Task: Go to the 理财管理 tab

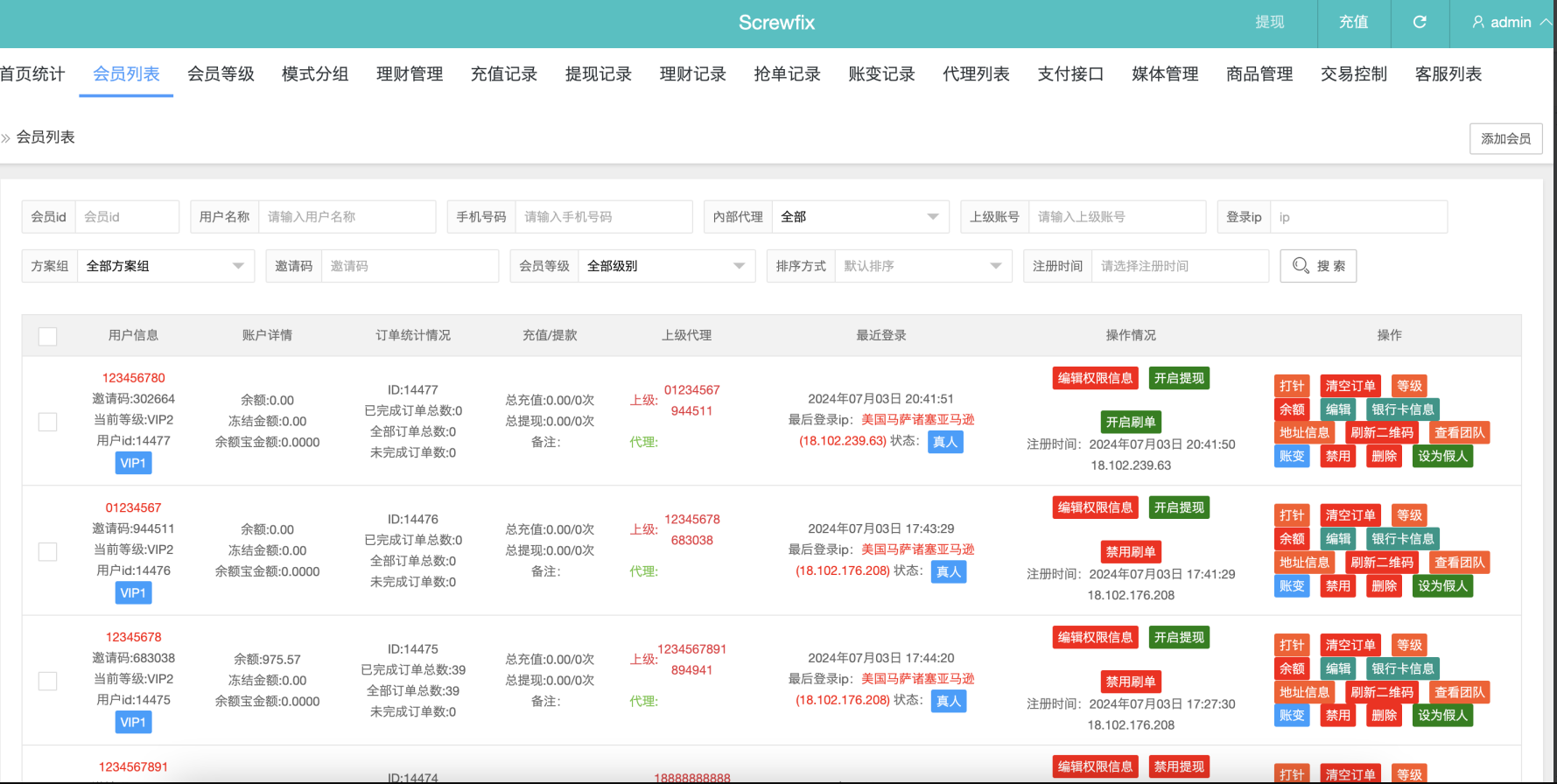Action: [x=410, y=73]
